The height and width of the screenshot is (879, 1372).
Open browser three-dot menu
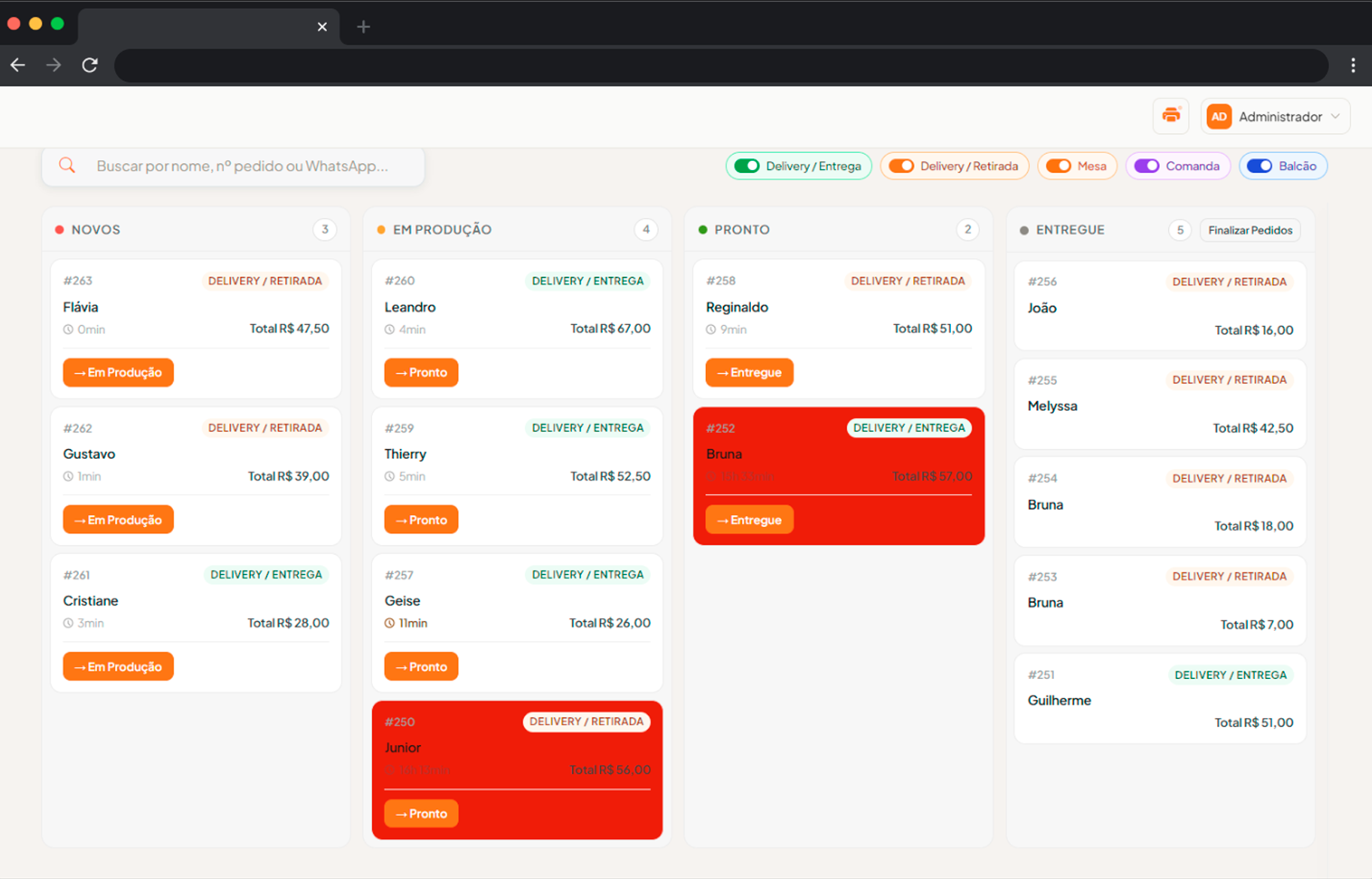pos(1352,65)
